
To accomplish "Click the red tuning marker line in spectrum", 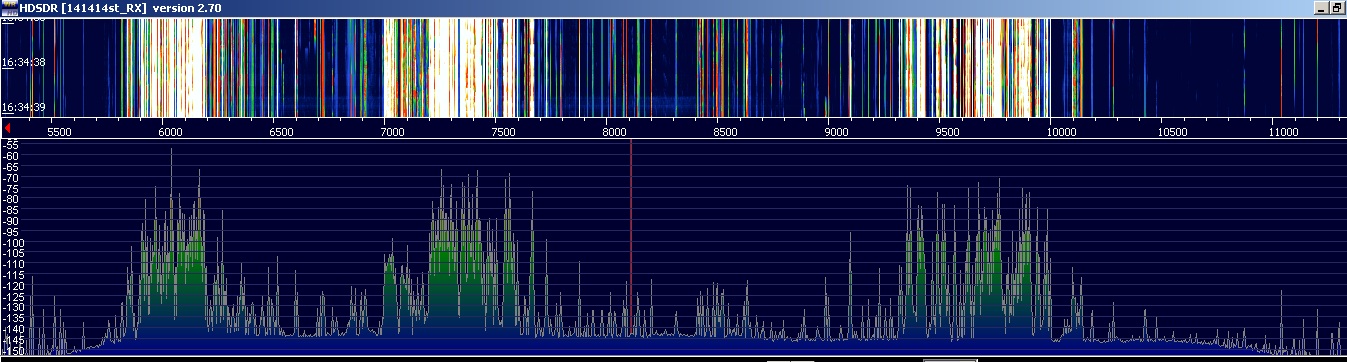I will point(631,245).
